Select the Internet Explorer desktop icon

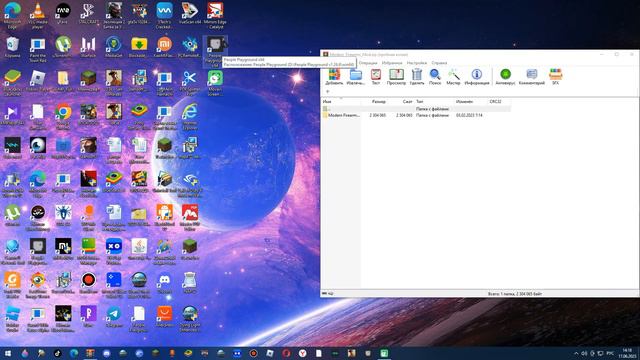(190, 116)
